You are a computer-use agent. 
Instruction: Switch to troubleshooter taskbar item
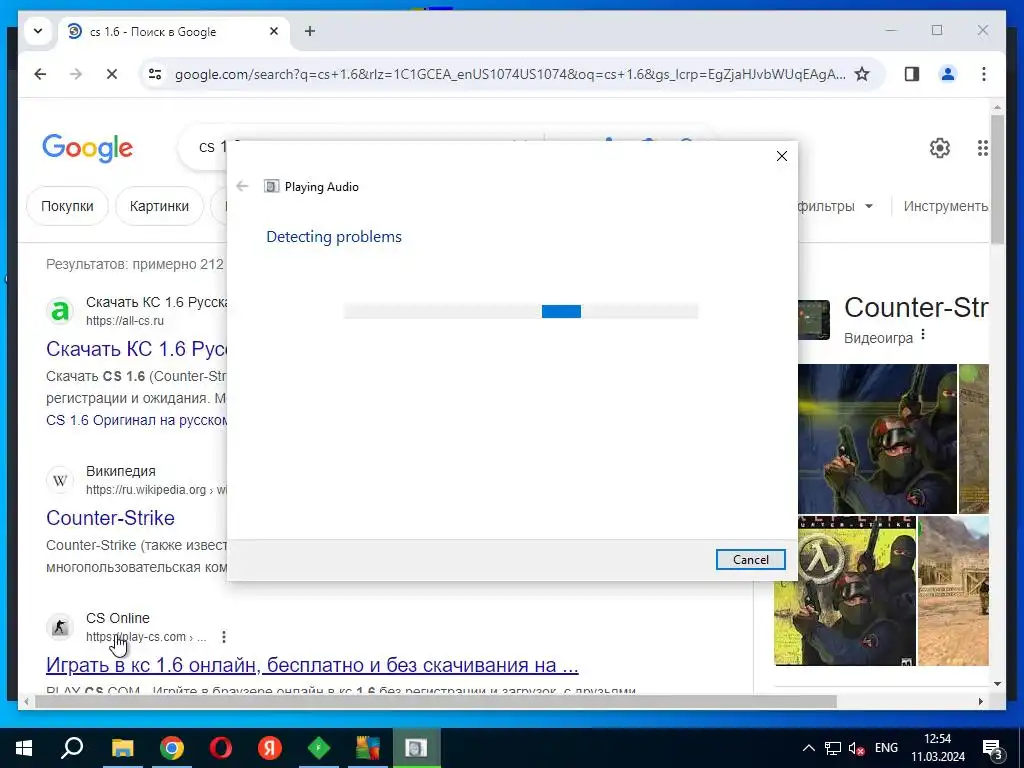point(416,748)
